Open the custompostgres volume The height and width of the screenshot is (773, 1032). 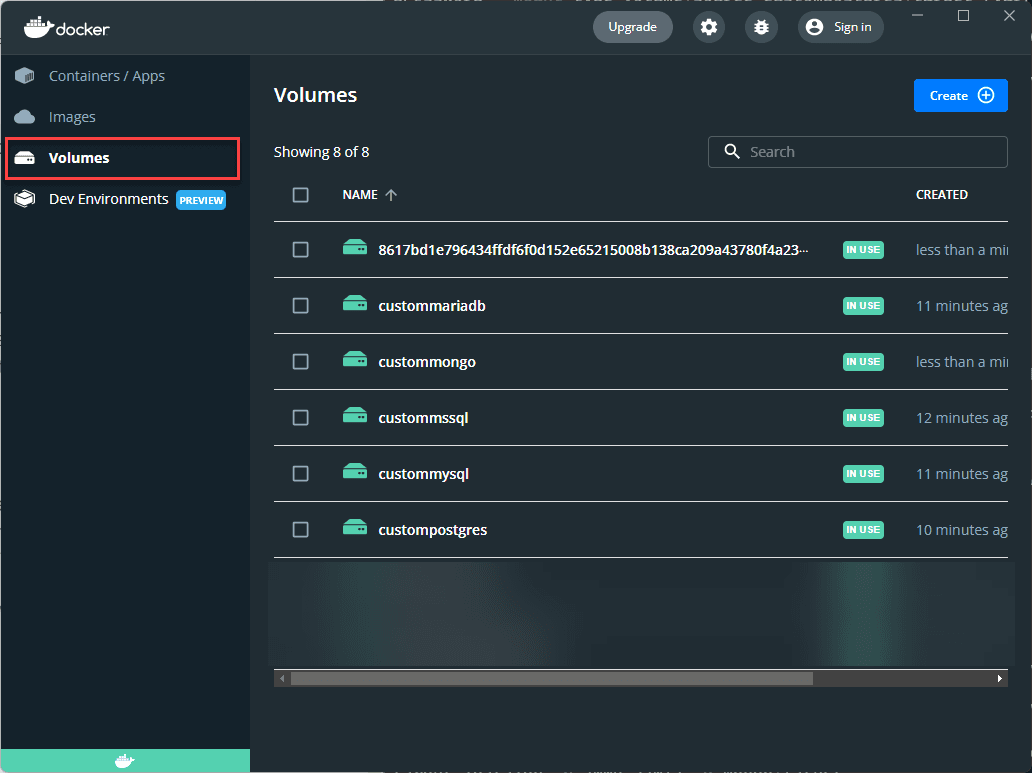(432, 529)
